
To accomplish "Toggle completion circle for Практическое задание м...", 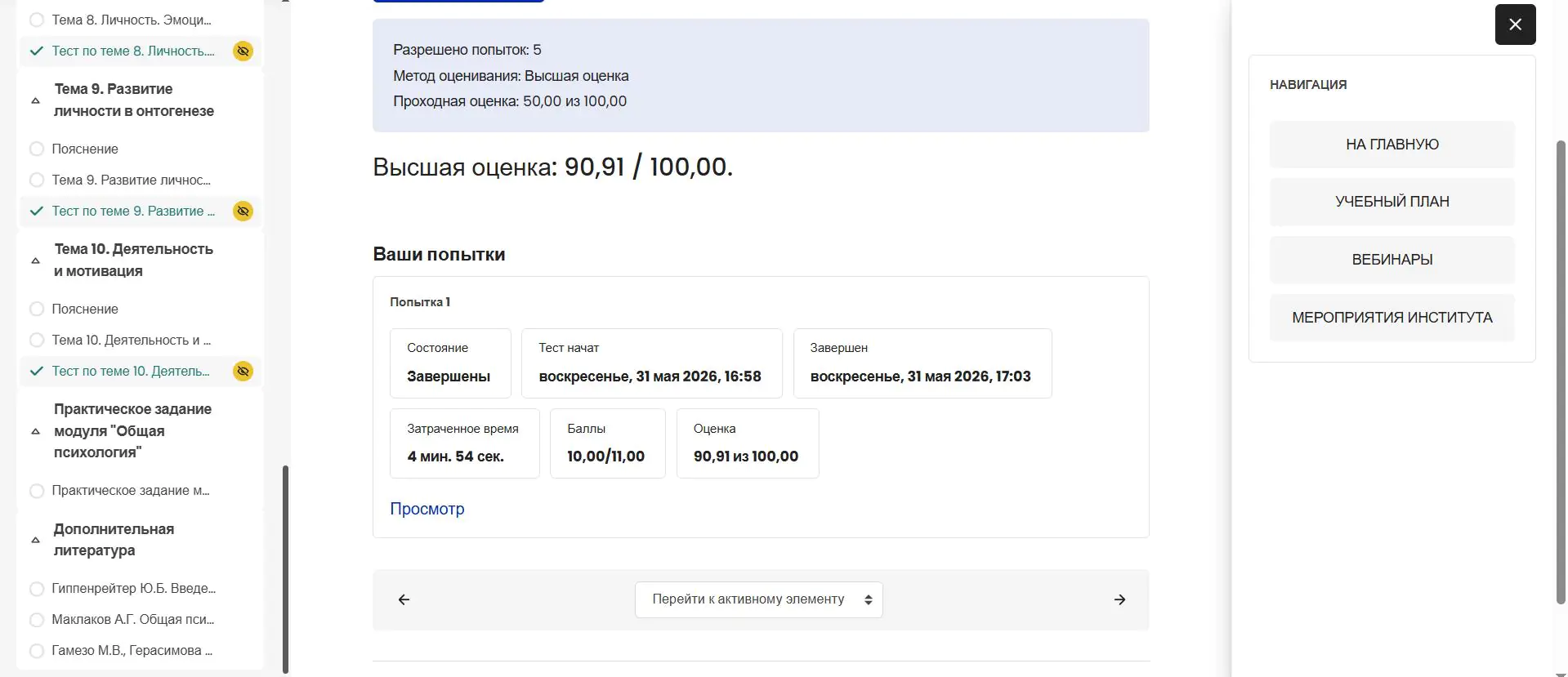I will 36,491.
